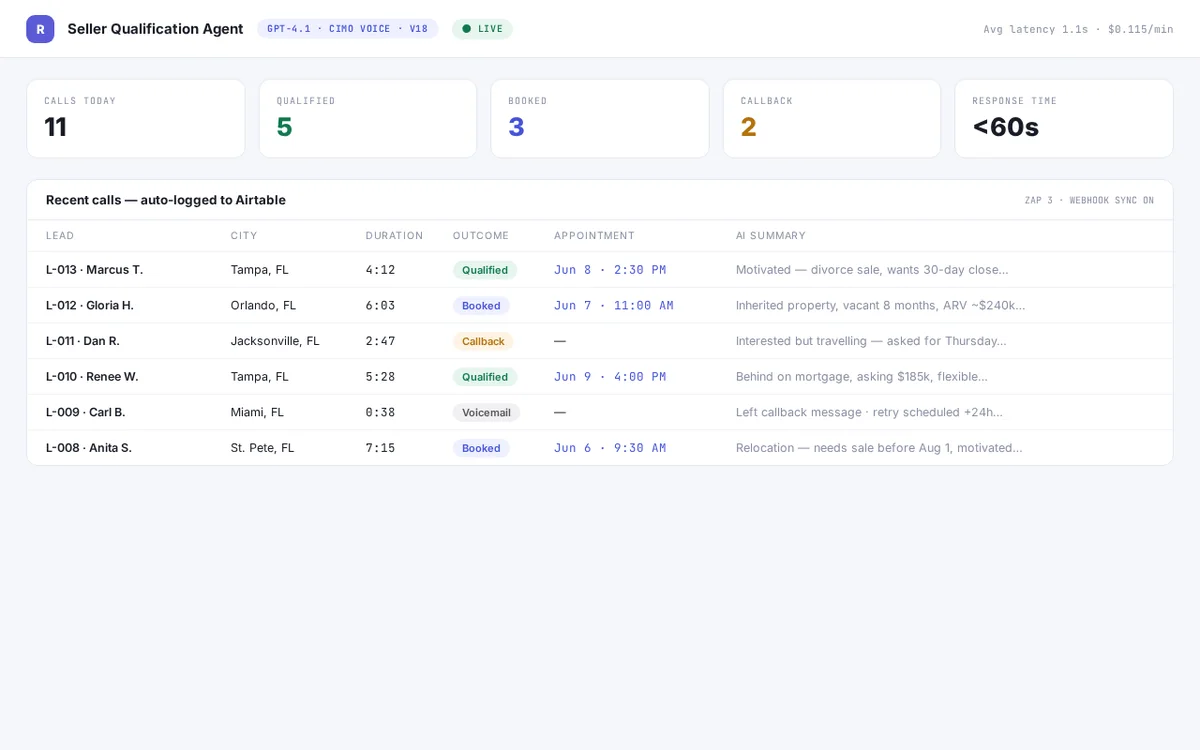Click Tampa, FL in Marcus T. row
This screenshot has width=1200, height=750.
point(260,270)
